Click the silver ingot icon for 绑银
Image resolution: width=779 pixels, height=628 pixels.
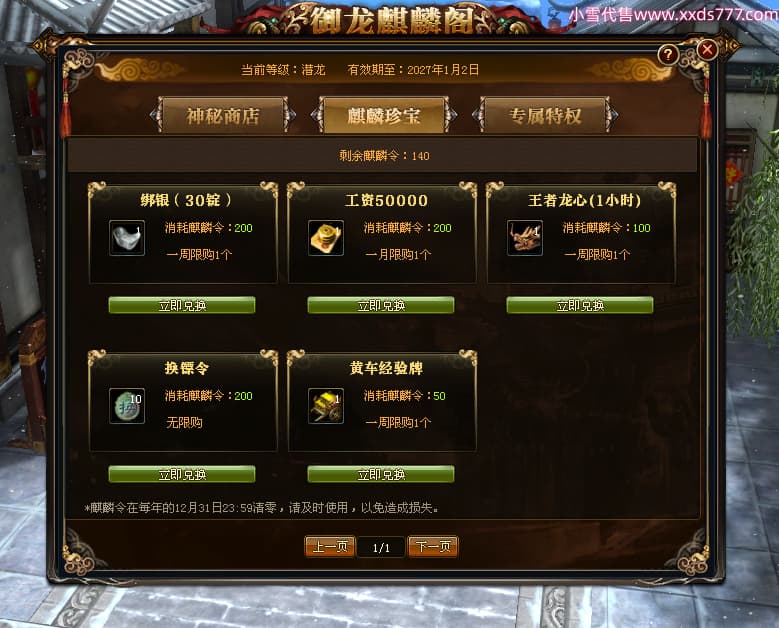(127, 238)
